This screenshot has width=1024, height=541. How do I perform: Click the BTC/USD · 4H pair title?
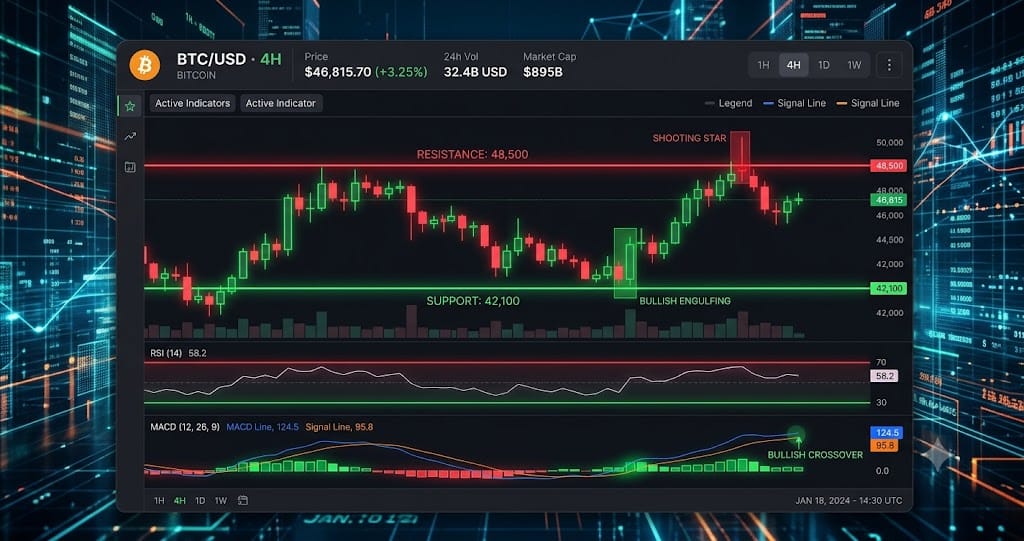tap(229, 59)
